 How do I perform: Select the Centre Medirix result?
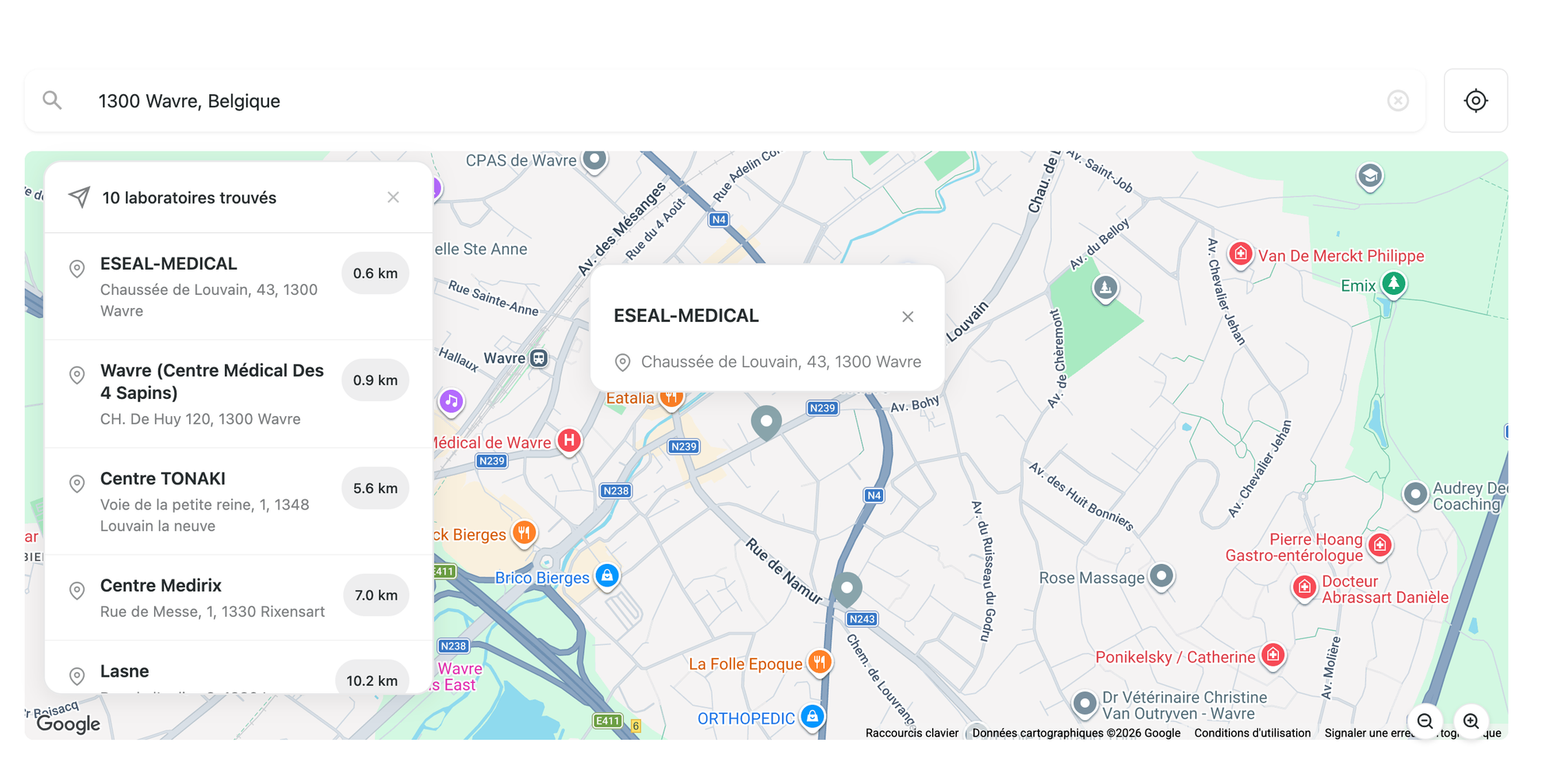[239, 597]
